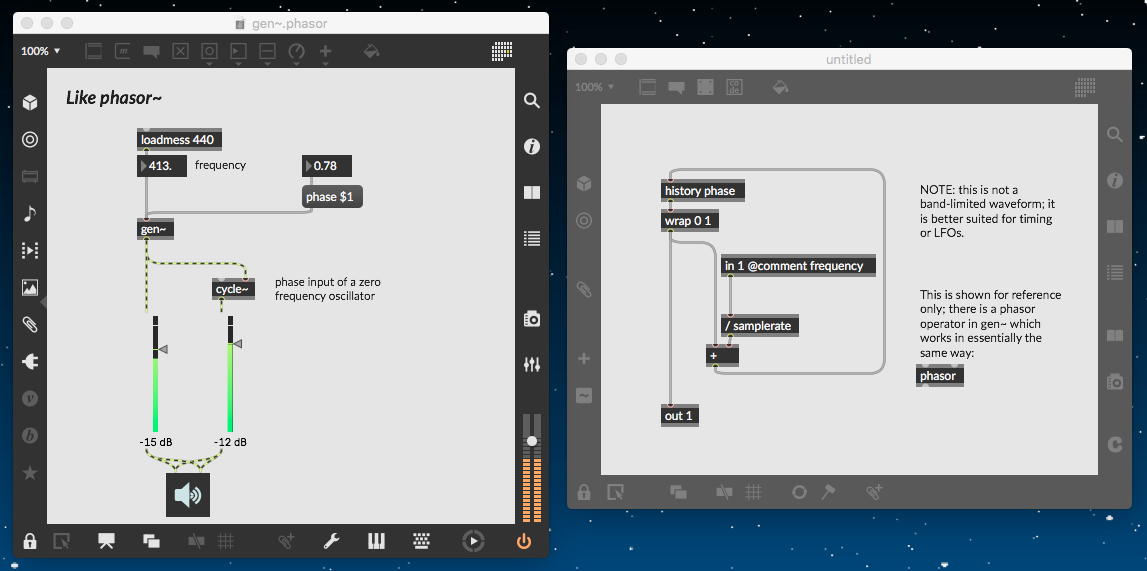Open patcher windows icon in gen~.phasor bottom bar
Viewport: 1147px width, 571px height.
pos(151,541)
